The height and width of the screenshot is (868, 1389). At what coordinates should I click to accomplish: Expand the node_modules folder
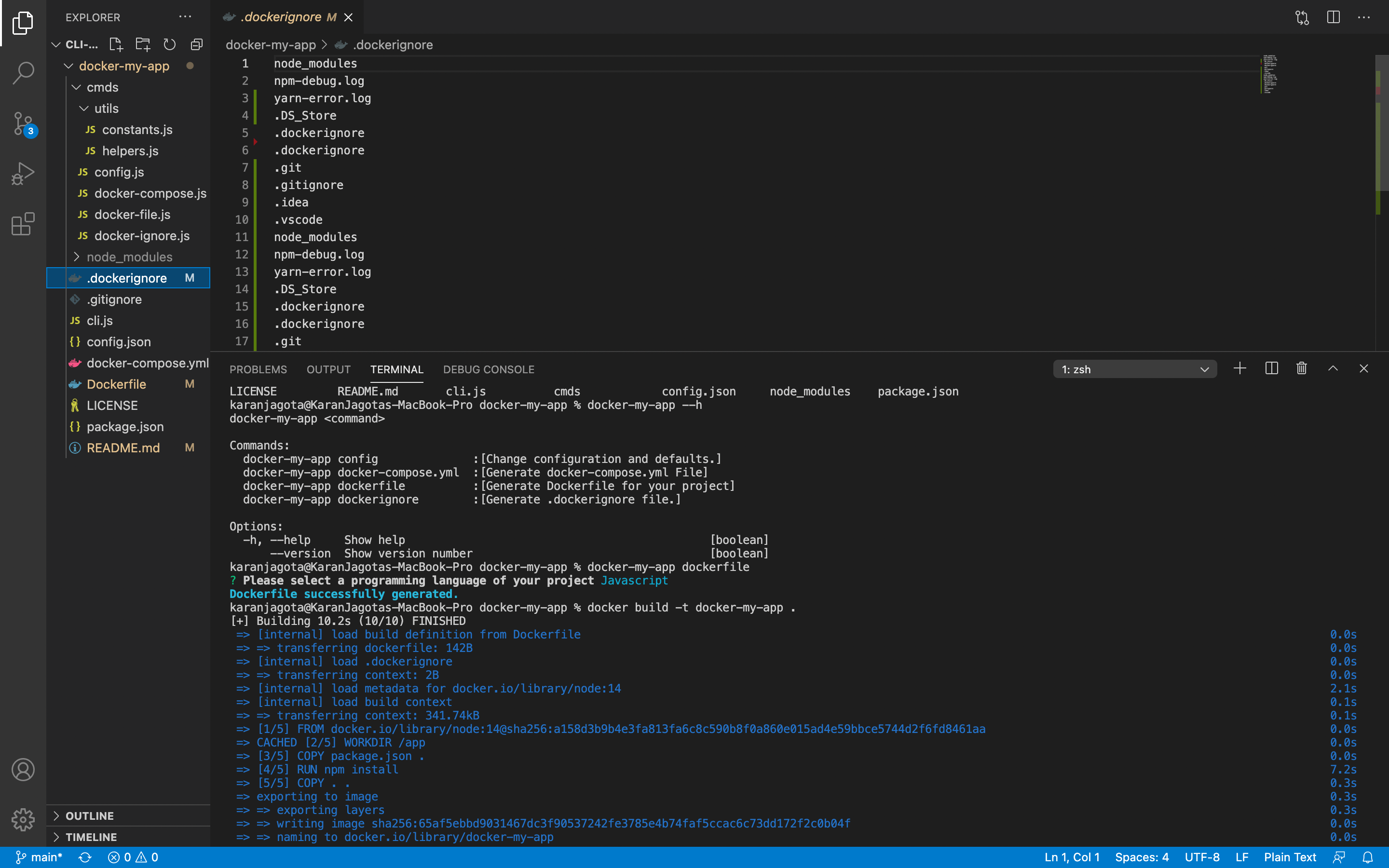point(129,257)
